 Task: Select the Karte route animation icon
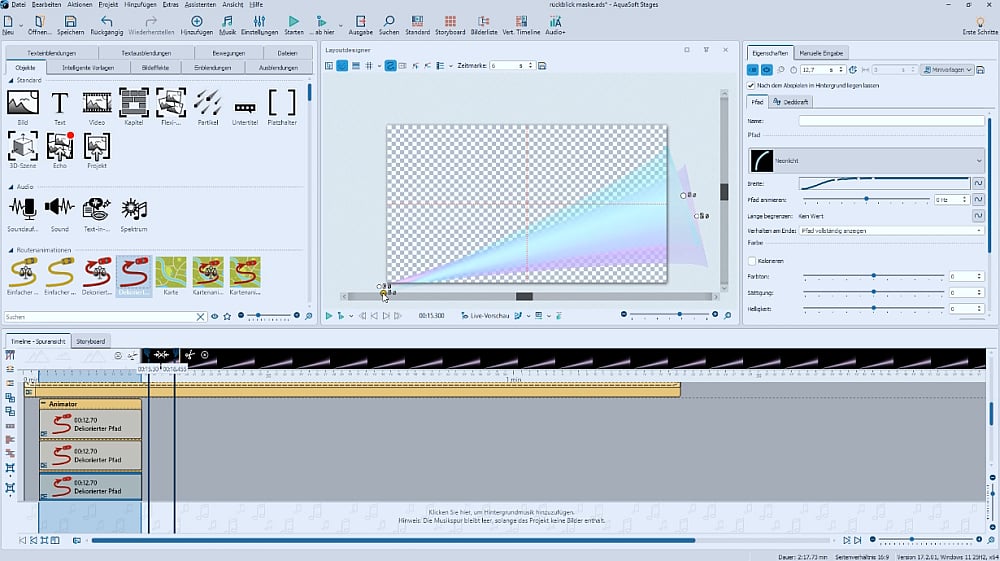(171, 272)
